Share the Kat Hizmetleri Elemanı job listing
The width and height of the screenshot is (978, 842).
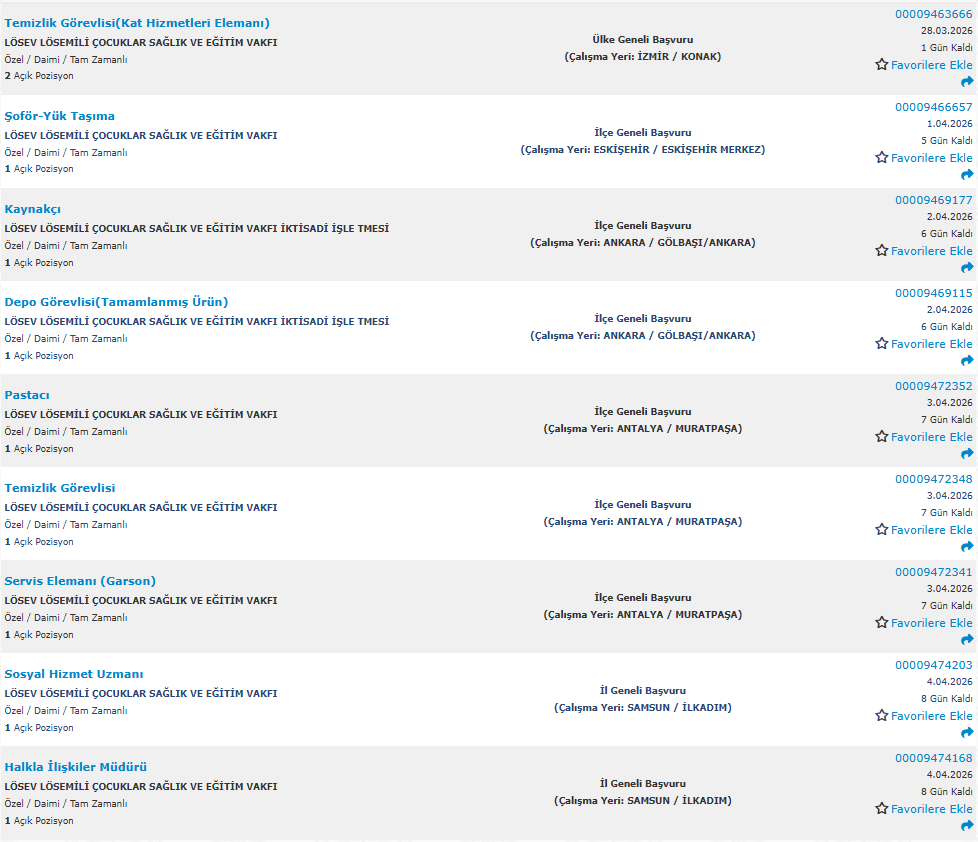click(x=967, y=82)
